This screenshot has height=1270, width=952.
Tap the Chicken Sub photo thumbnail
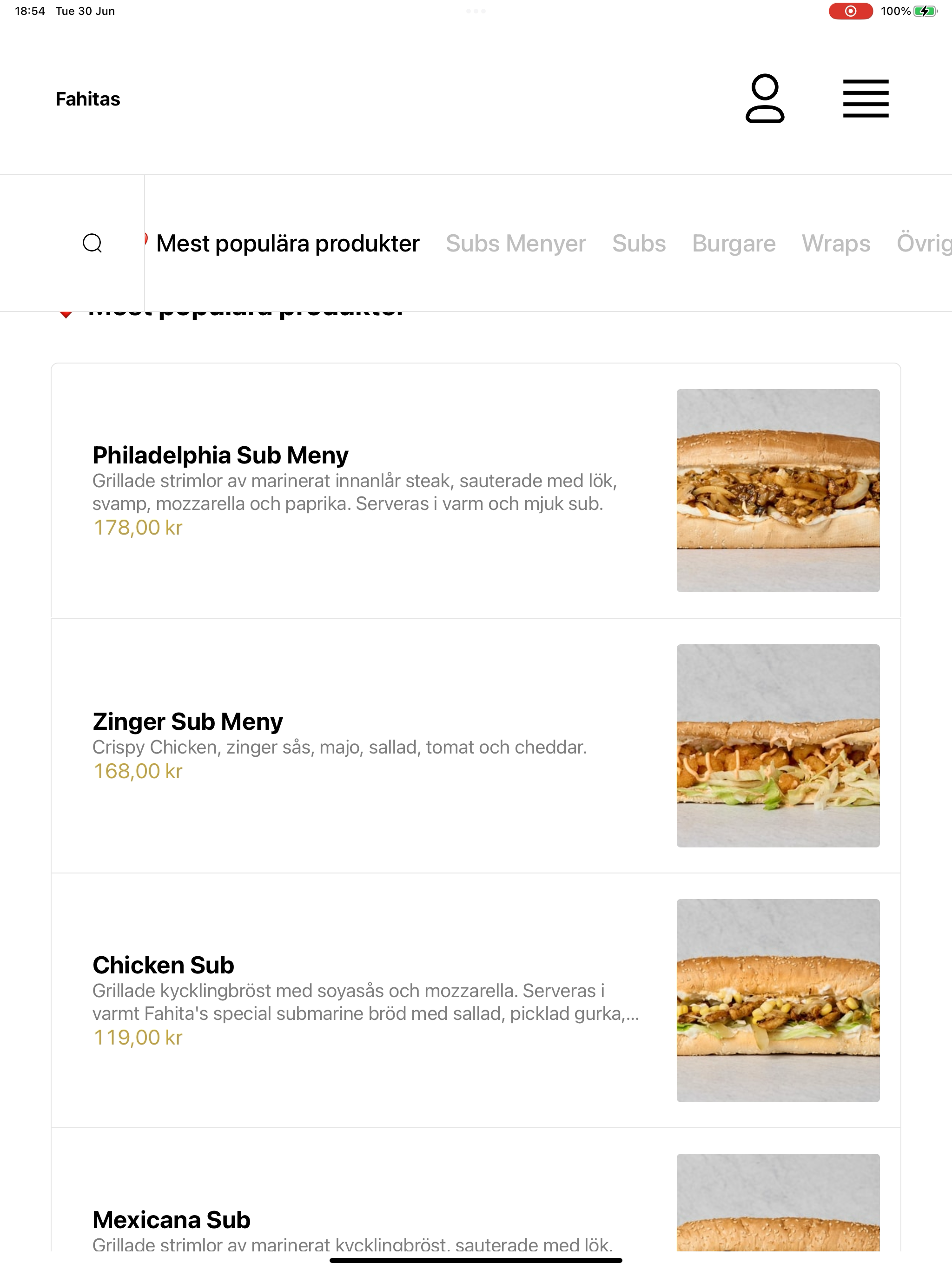tap(778, 1000)
